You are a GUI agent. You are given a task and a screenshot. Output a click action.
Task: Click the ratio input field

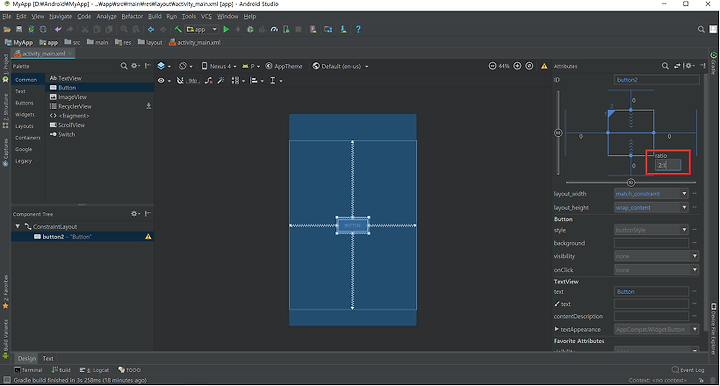click(x=668, y=165)
